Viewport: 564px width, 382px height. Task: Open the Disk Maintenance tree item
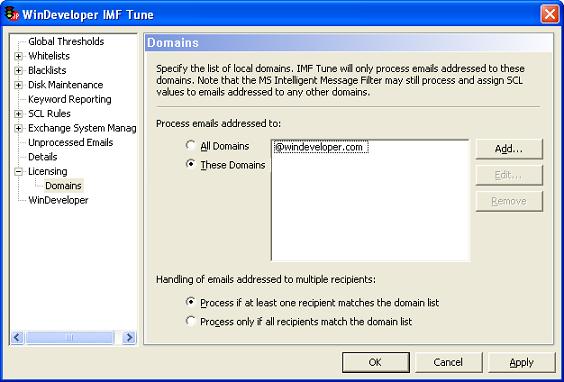[65, 85]
